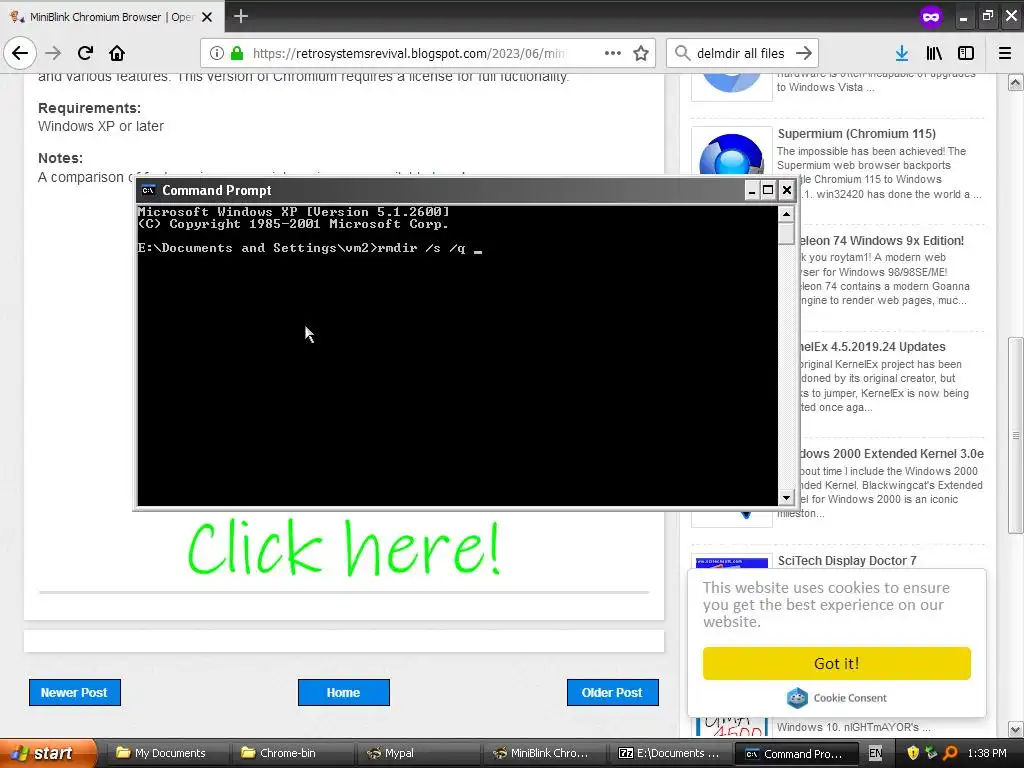Go back to the previous page

(x=20, y=53)
